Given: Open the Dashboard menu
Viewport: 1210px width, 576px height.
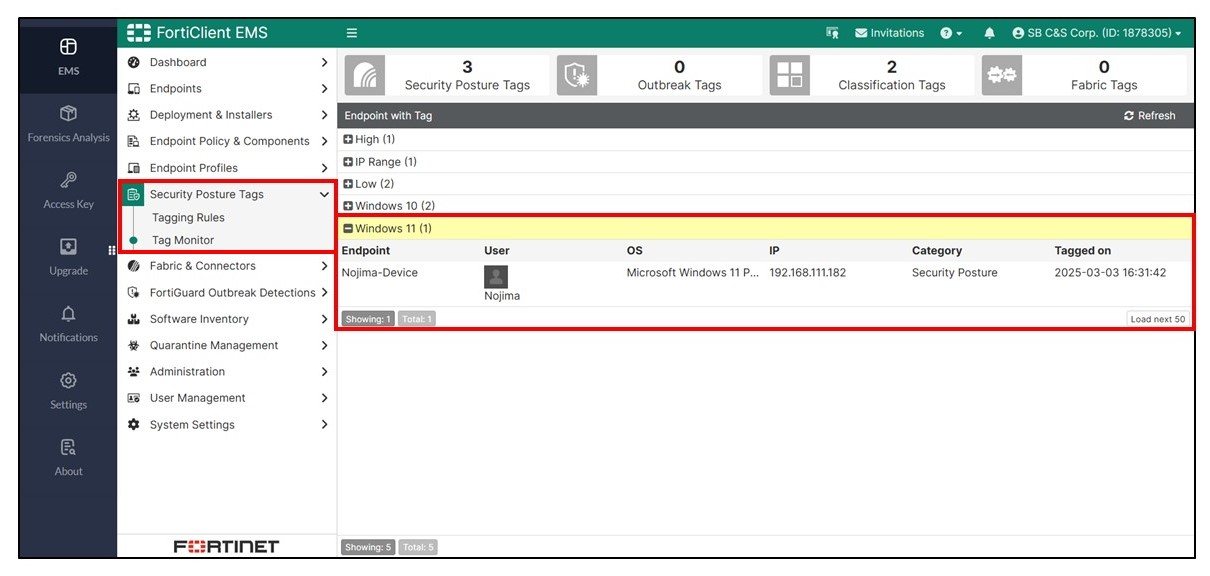Looking at the screenshot, I should (x=227, y=62).
